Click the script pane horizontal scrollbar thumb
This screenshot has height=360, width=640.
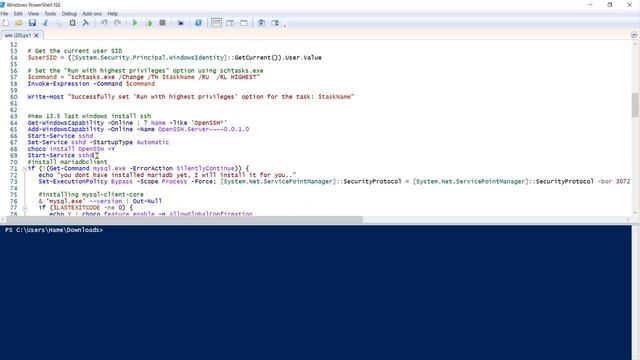click(x=184, y=220)
